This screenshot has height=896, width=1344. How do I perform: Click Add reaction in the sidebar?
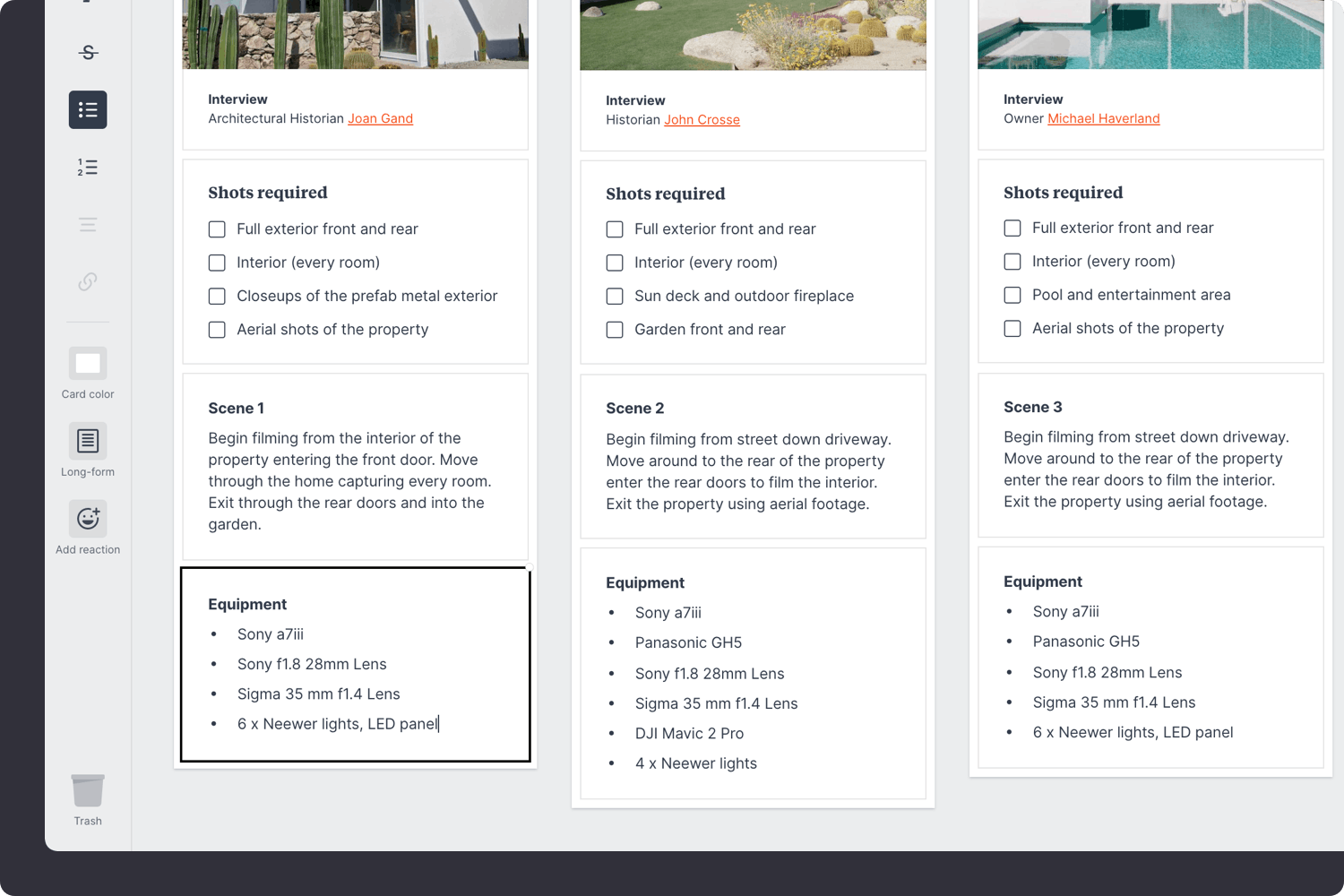pyautogui.click(x=87, y=518)
